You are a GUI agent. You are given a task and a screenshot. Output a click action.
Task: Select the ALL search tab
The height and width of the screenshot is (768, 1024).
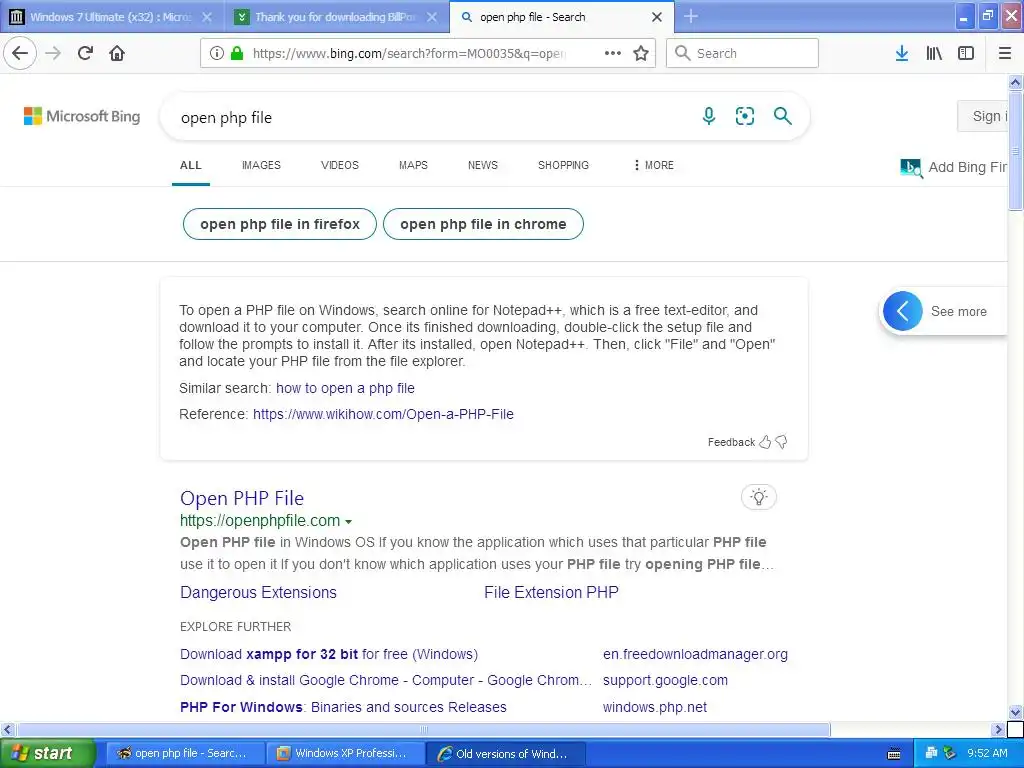[191, 165]
